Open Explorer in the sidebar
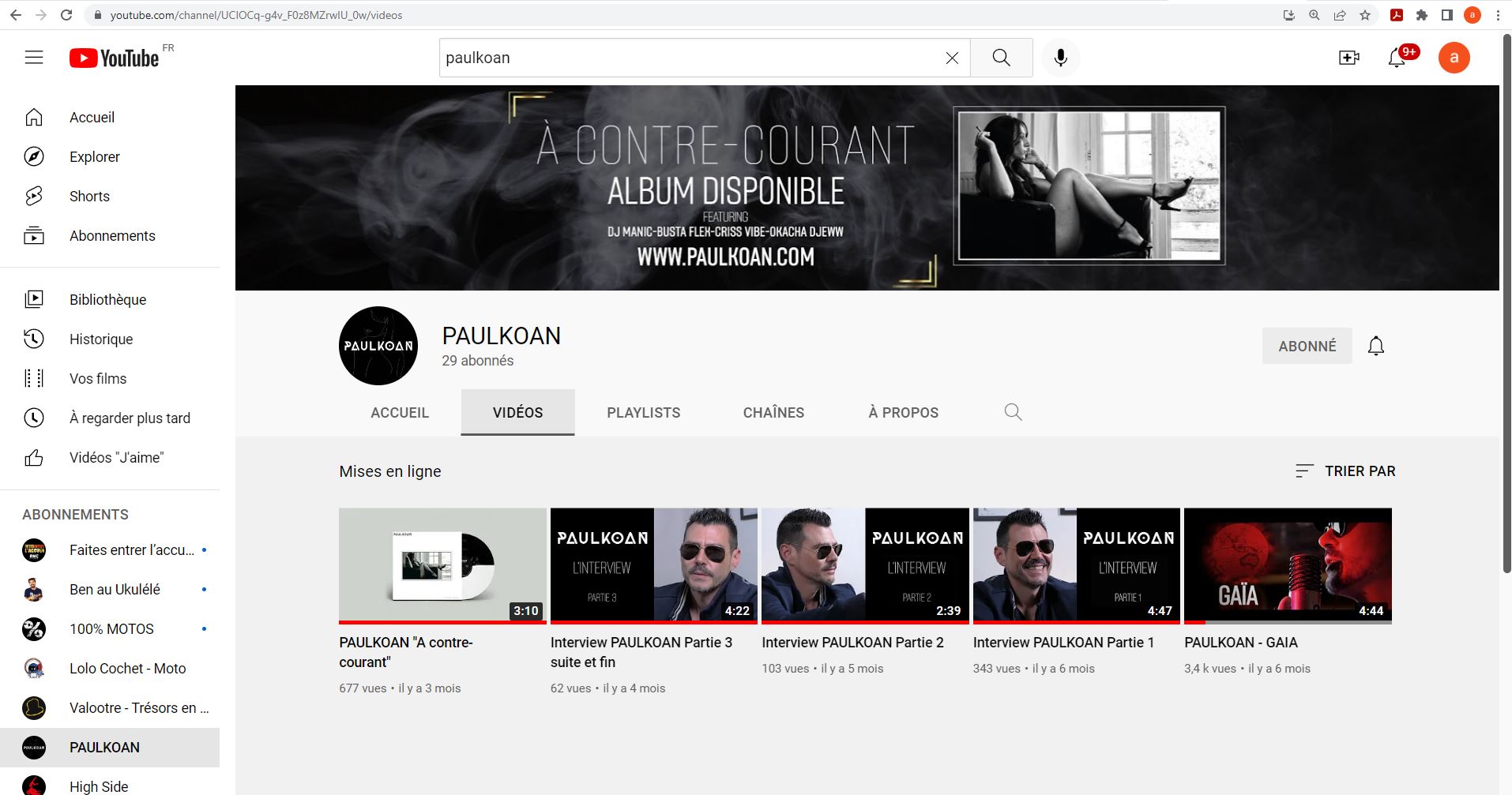 (110, 156)
